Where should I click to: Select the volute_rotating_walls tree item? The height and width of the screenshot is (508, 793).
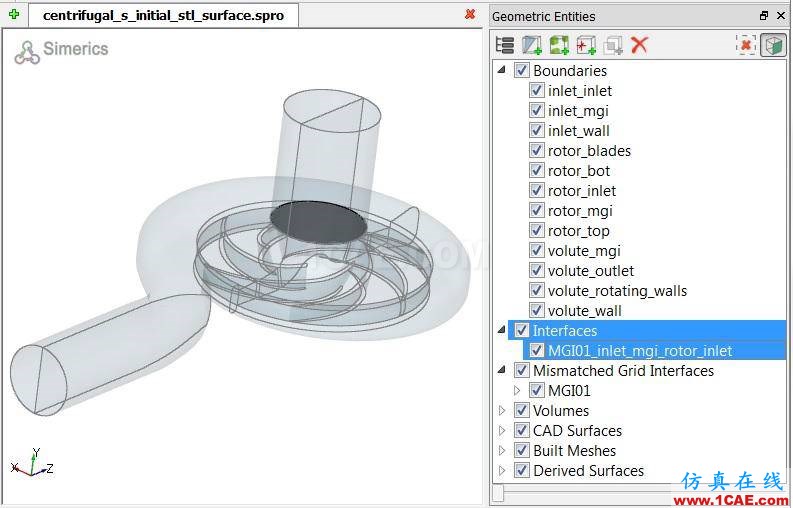pyautogui.click(x=618, y=291)
